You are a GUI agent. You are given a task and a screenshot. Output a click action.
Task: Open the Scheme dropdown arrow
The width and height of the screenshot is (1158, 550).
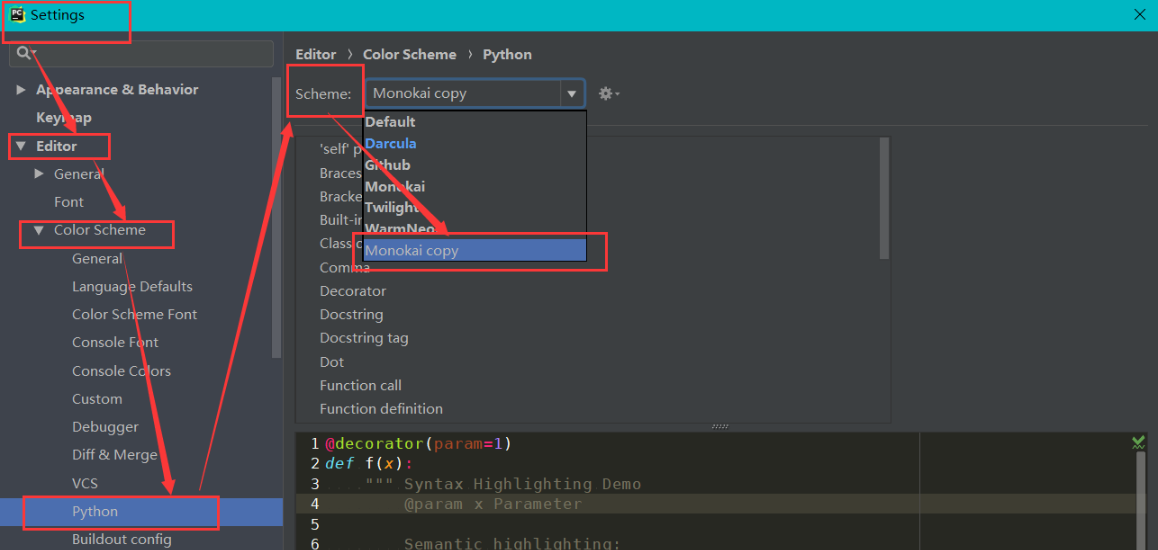[571, 94]
